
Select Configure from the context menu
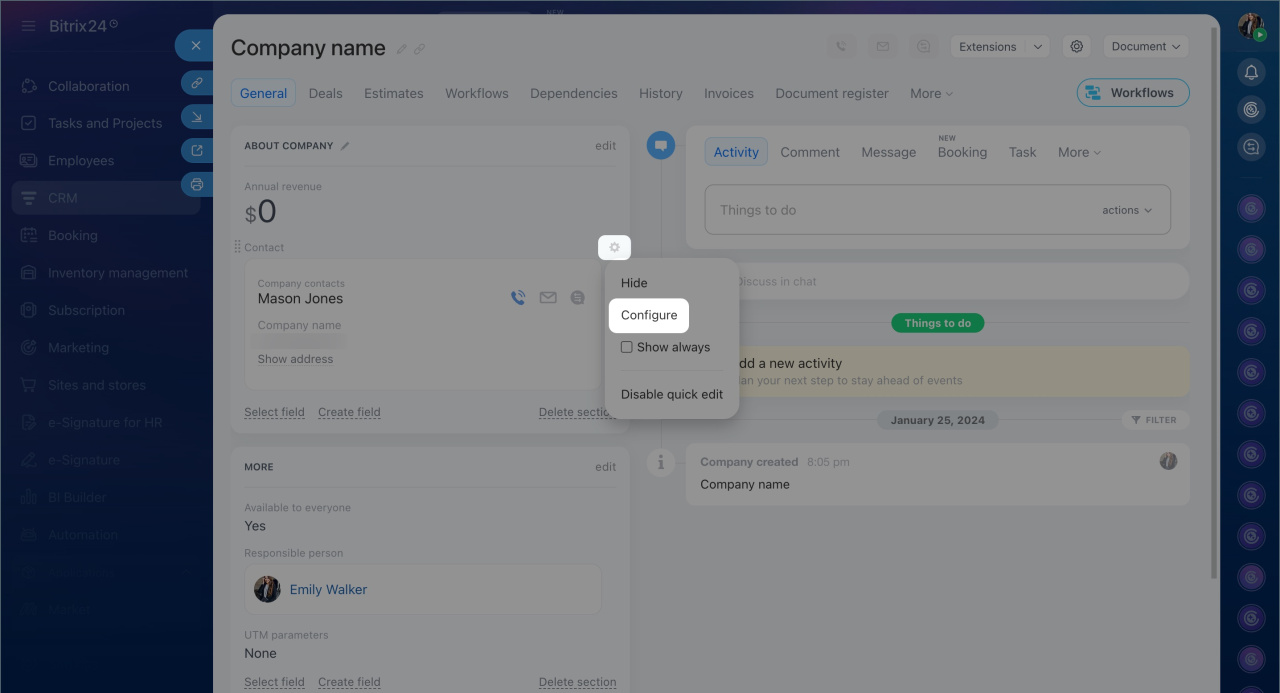649,315
